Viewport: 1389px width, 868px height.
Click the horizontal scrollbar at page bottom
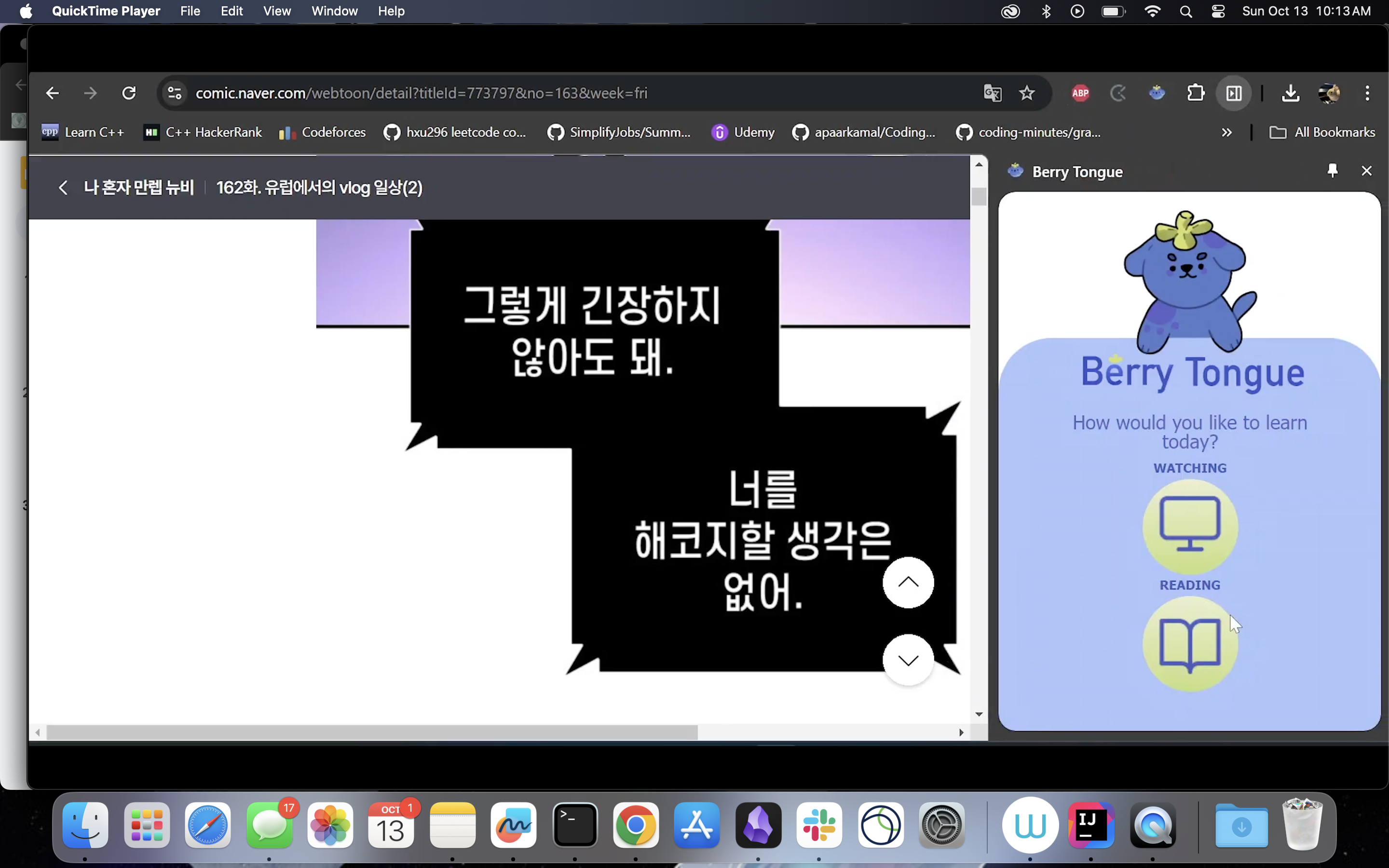(372, 732)
